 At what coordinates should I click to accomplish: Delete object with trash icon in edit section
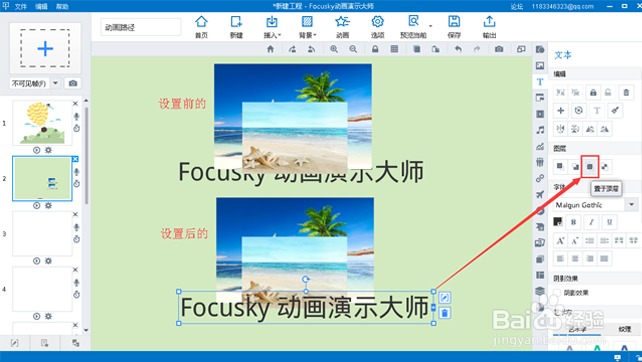pyautogui.click(x=626, y=93)
